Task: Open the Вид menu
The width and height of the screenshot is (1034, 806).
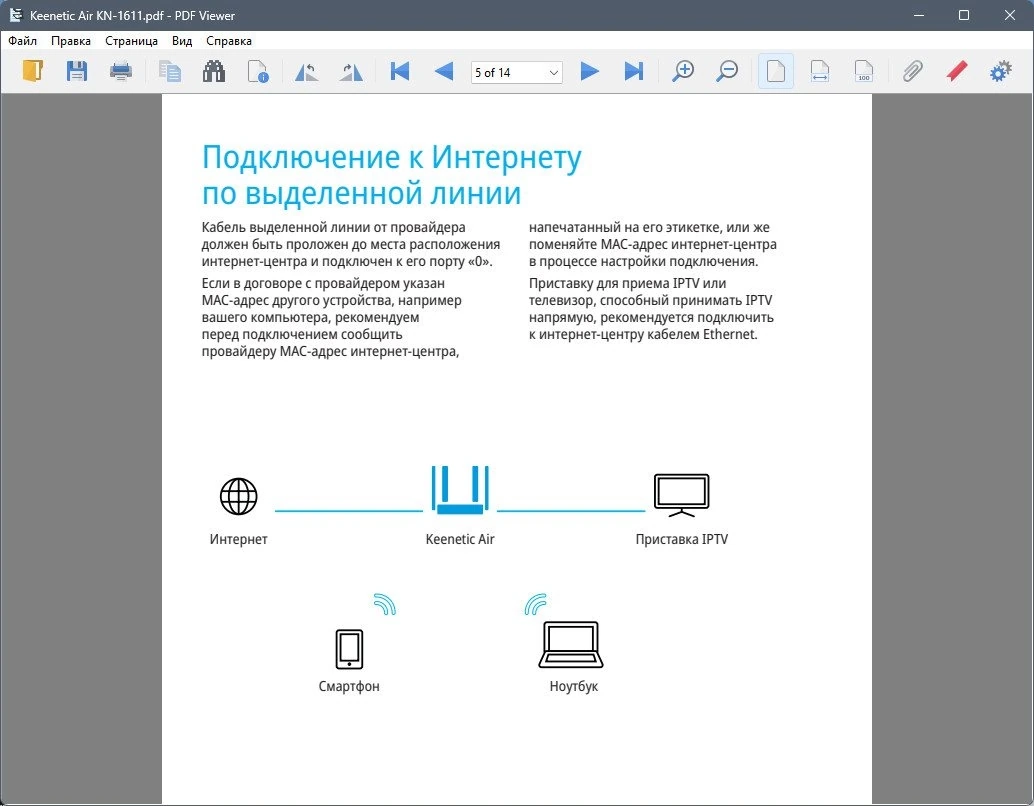Action: 182,41
